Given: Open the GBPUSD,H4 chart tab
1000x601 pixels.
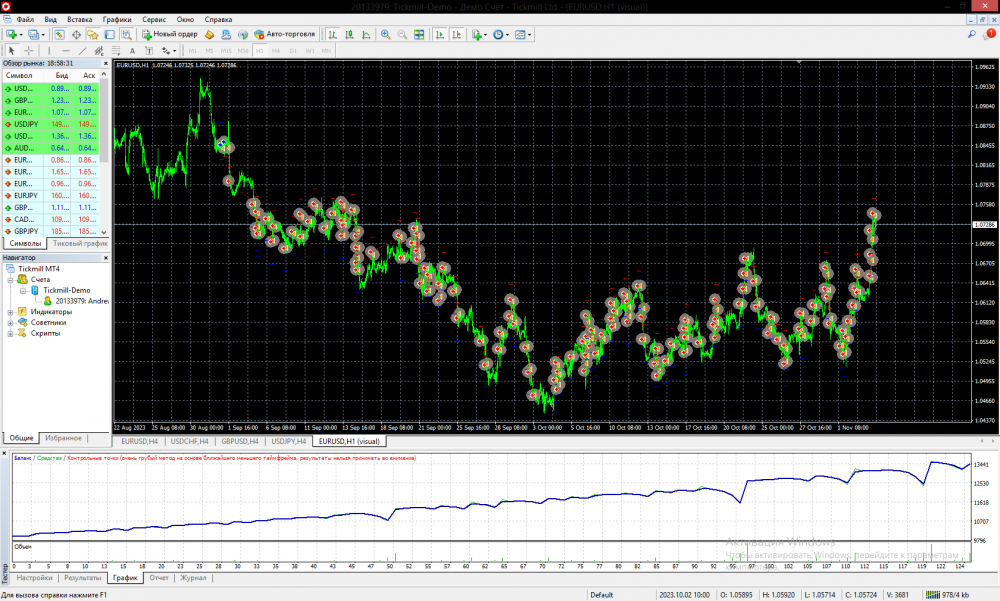Looking at the screenshot, I should coord(241,441).
